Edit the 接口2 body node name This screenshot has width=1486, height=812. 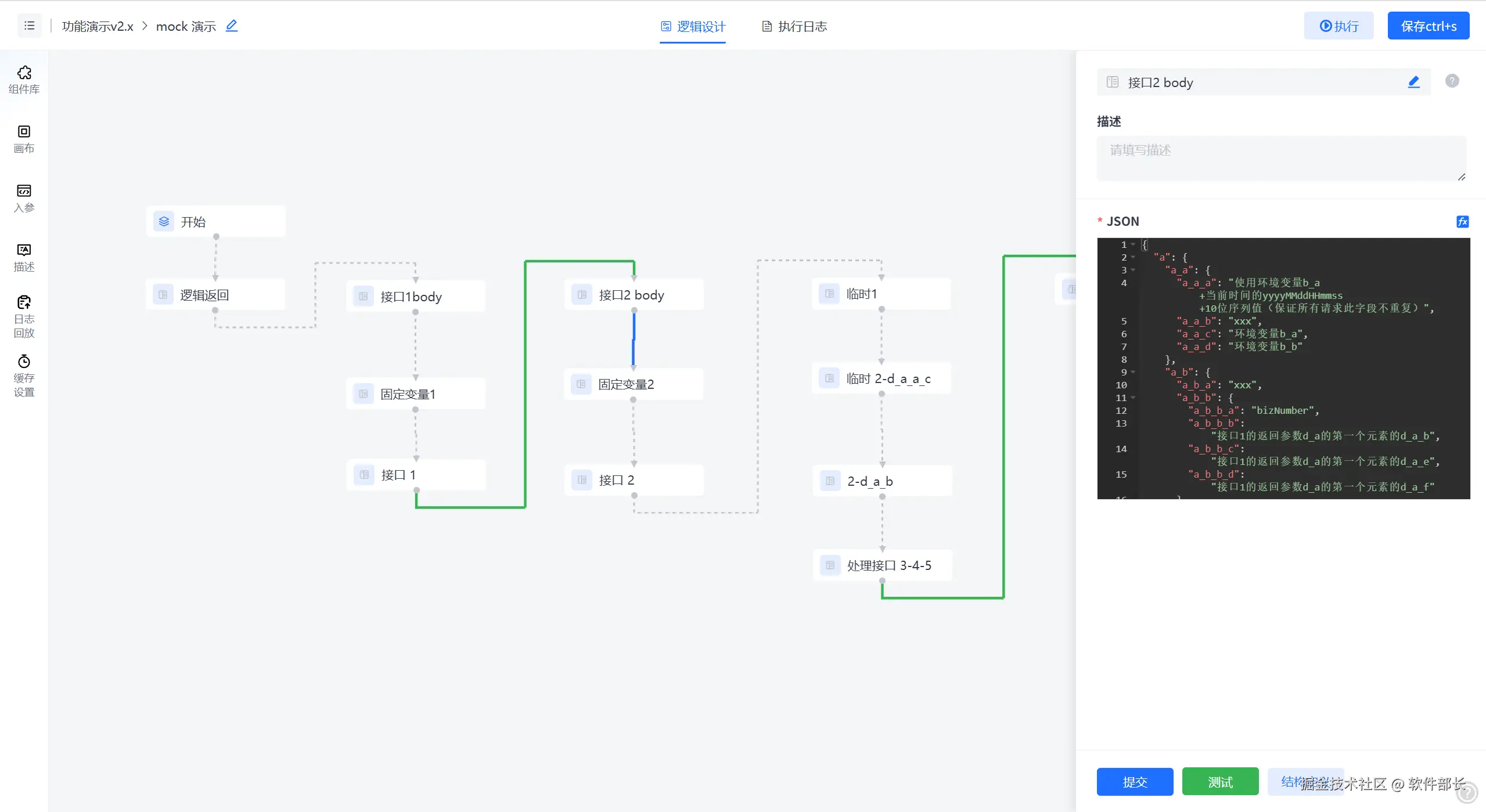[x=1413, y=82]
